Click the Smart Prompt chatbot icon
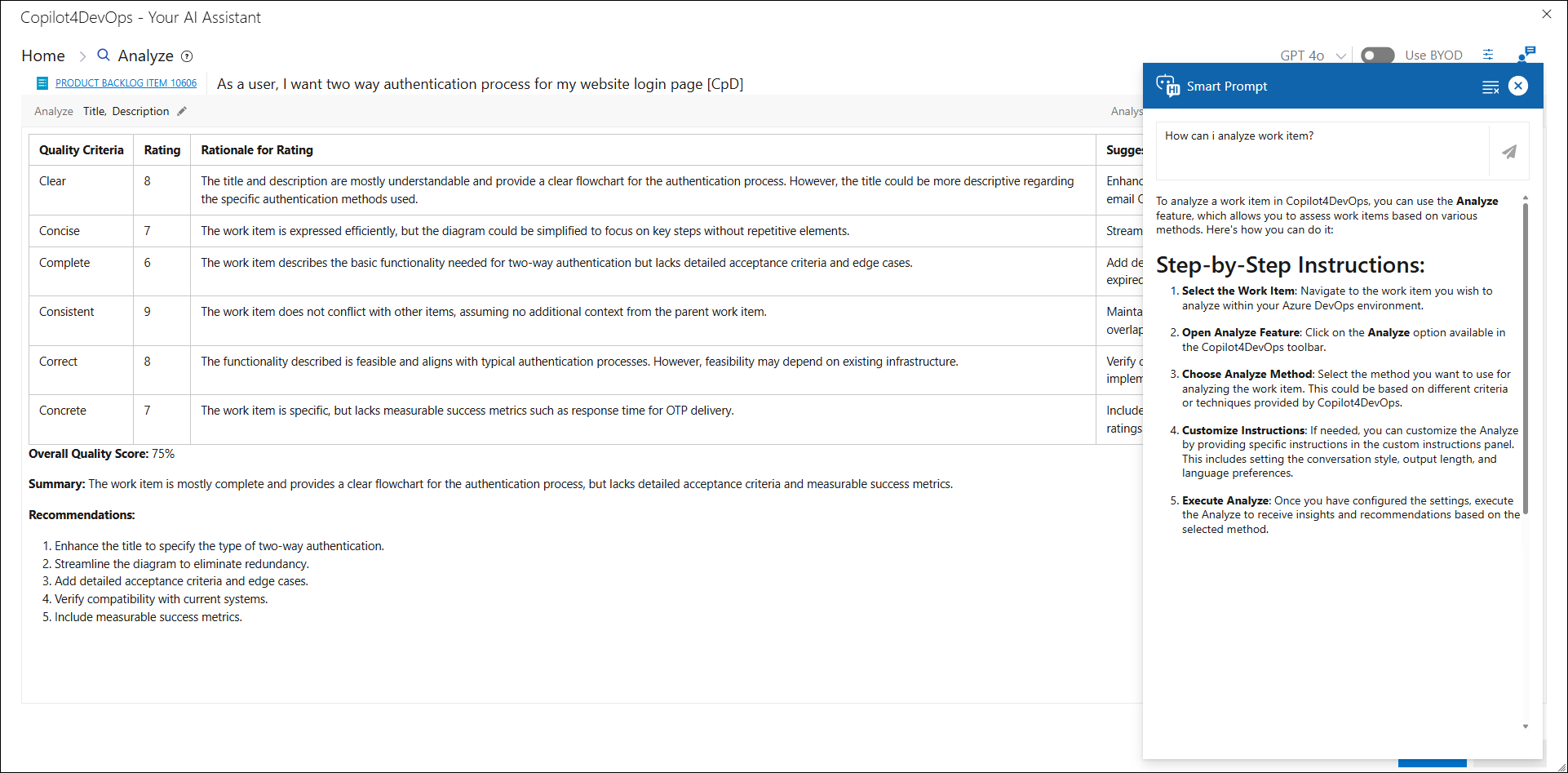This screenshot has height=773, width=1568. [x=1167, y=86]
